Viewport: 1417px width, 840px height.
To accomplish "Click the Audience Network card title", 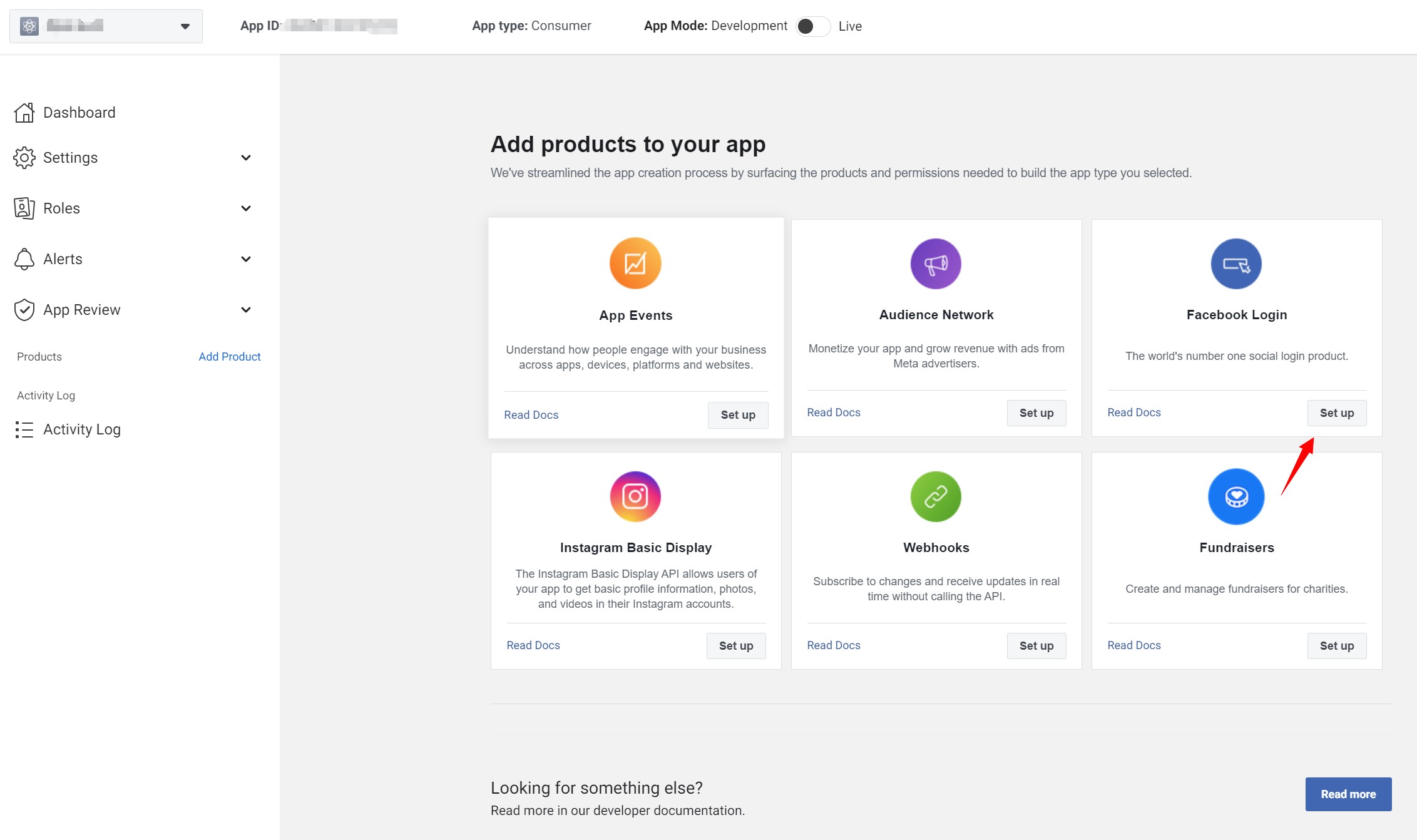I will 936,315.
